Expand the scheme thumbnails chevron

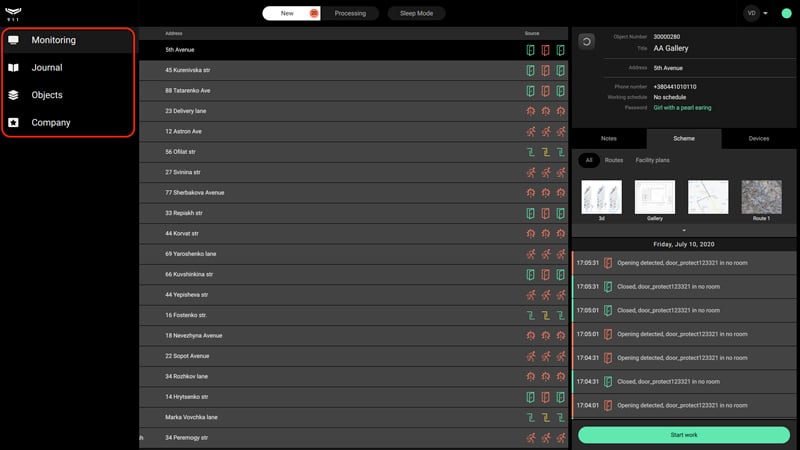pyautogui.click(x=684, y=231)
